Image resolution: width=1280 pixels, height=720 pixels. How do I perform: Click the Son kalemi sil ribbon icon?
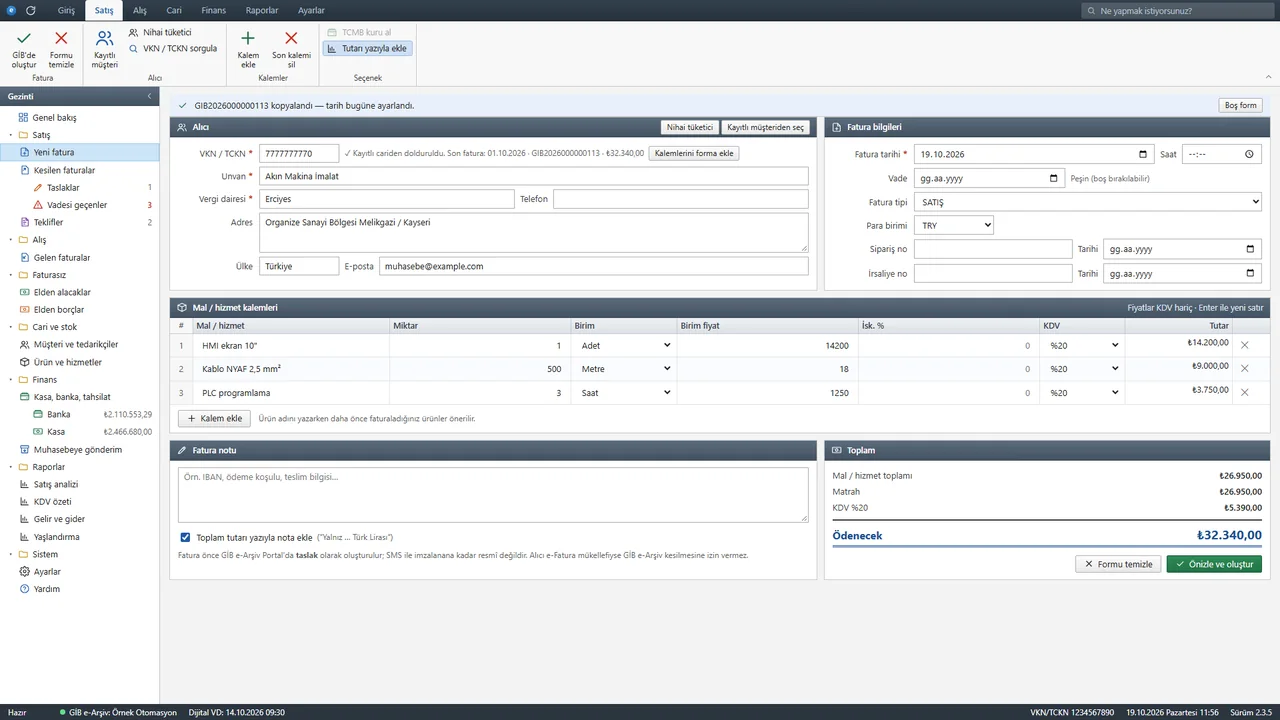pos(291,38)
